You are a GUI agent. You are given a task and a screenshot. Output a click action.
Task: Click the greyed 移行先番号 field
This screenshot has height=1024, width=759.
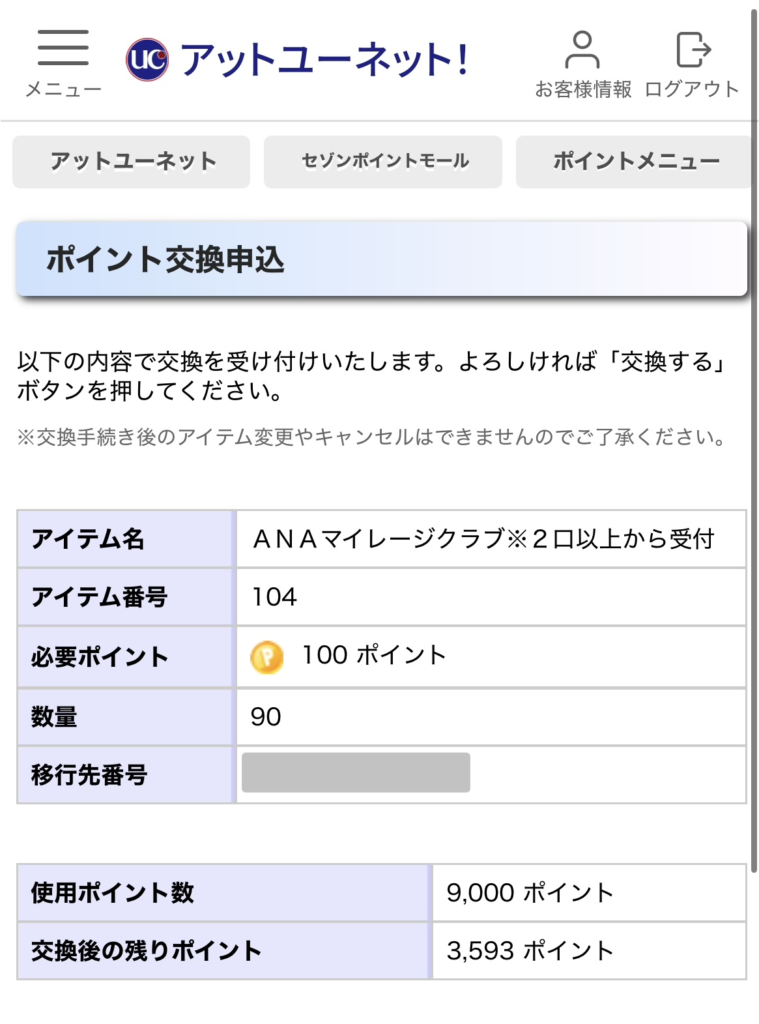(x=356, y=773)
